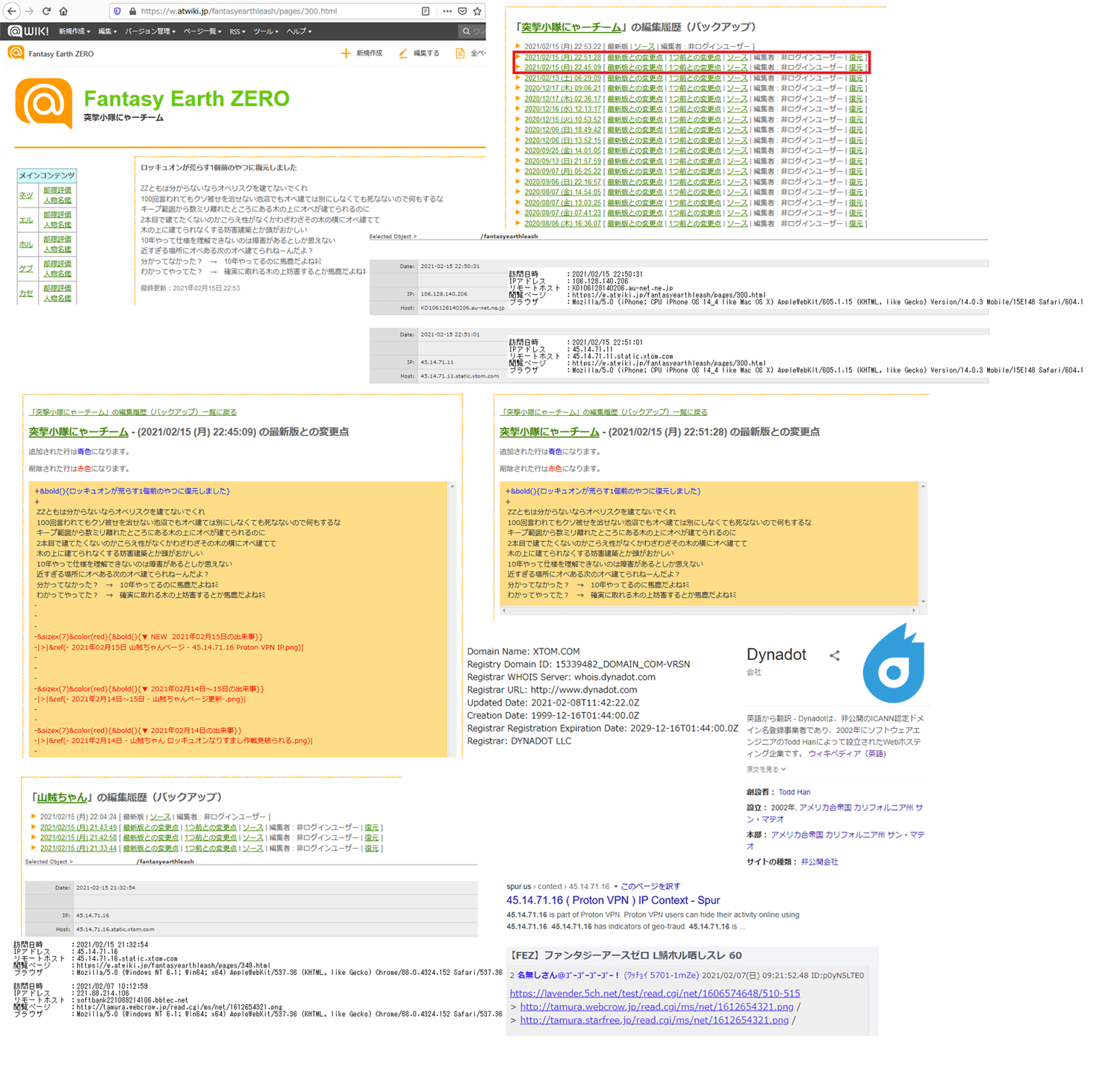Click the browser back arrow button
This screenshot has height=1066, width=1120.
point(12,11)
